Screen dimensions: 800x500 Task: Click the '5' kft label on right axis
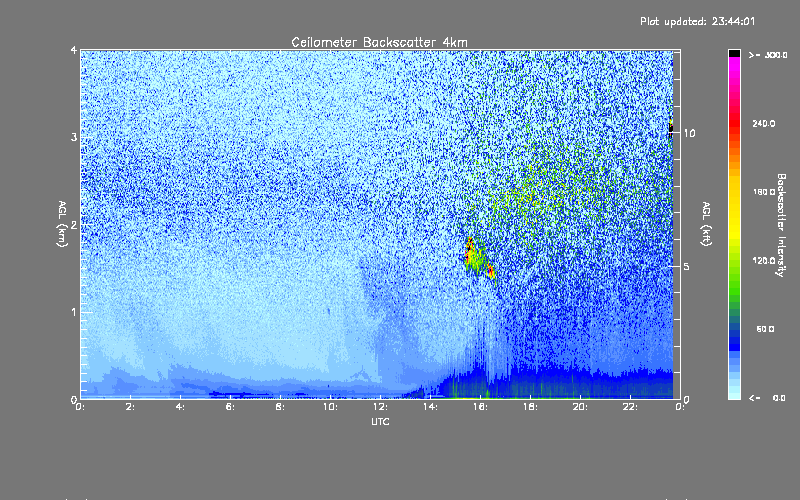pyautogui.click(x=687, y=266)
